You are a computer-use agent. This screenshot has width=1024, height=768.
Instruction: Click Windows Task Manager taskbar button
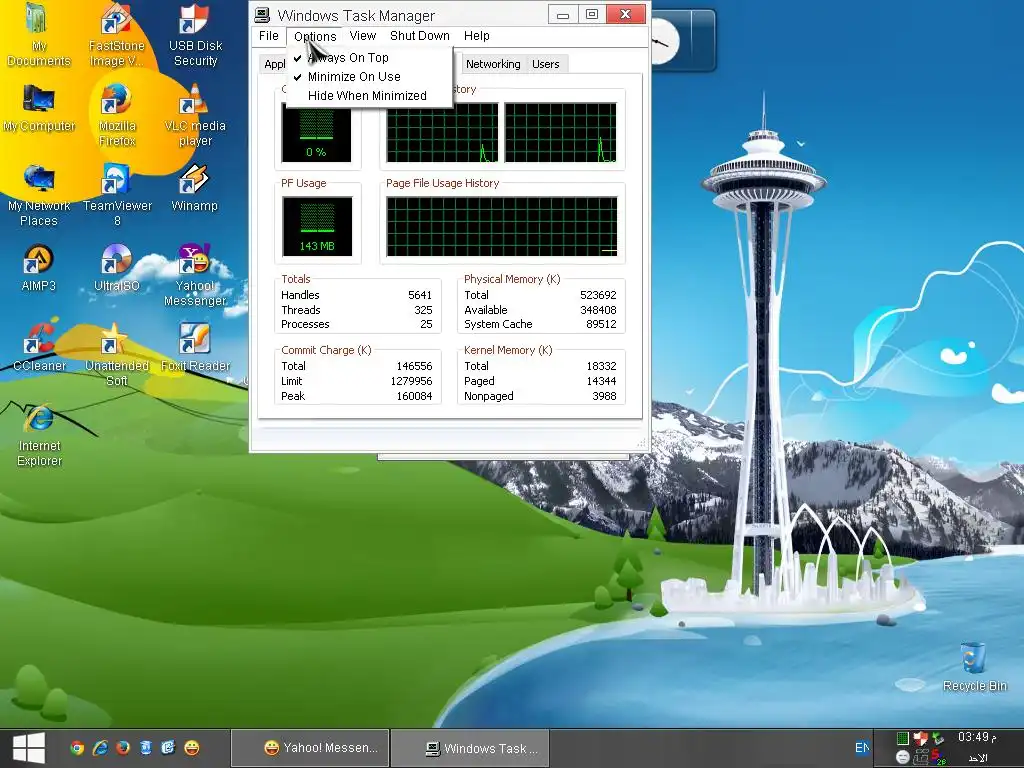point(470,748)
